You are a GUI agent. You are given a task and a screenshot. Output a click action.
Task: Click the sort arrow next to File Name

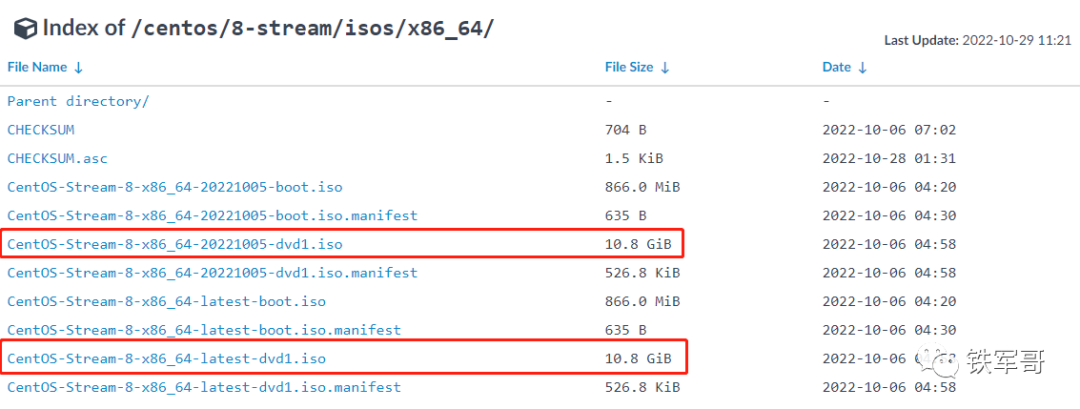click(x=78, y=68)
